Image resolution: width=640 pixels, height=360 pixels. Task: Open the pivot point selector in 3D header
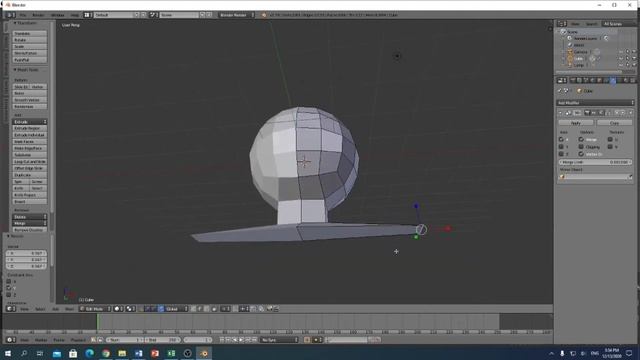(131, 309)
